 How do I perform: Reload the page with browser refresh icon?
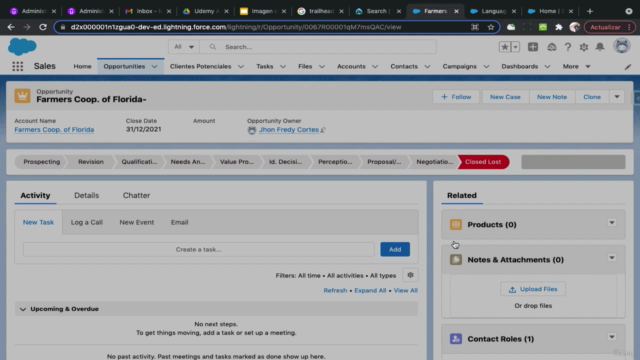pos(43,27)
